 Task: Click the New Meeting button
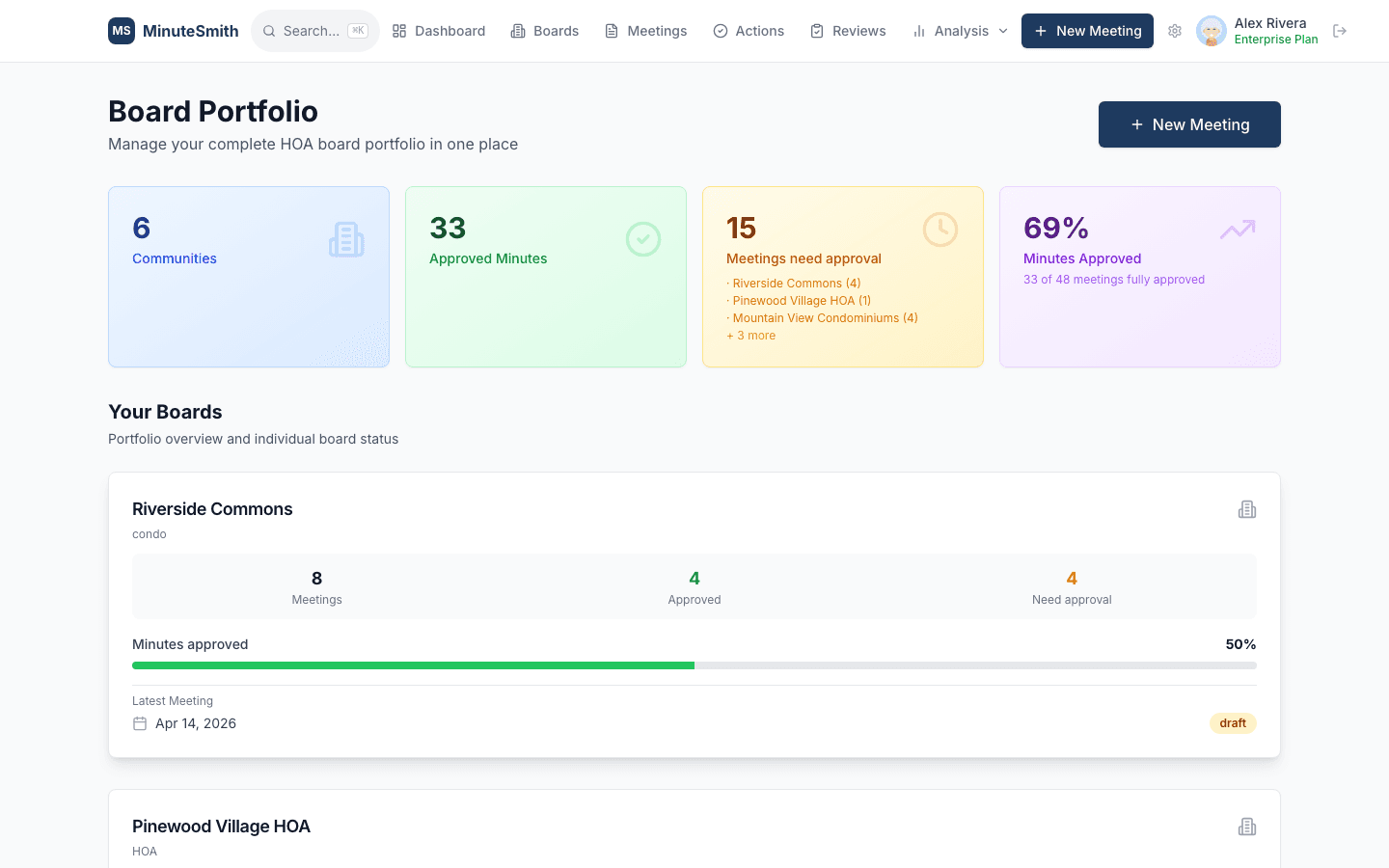click(1189, 123)
